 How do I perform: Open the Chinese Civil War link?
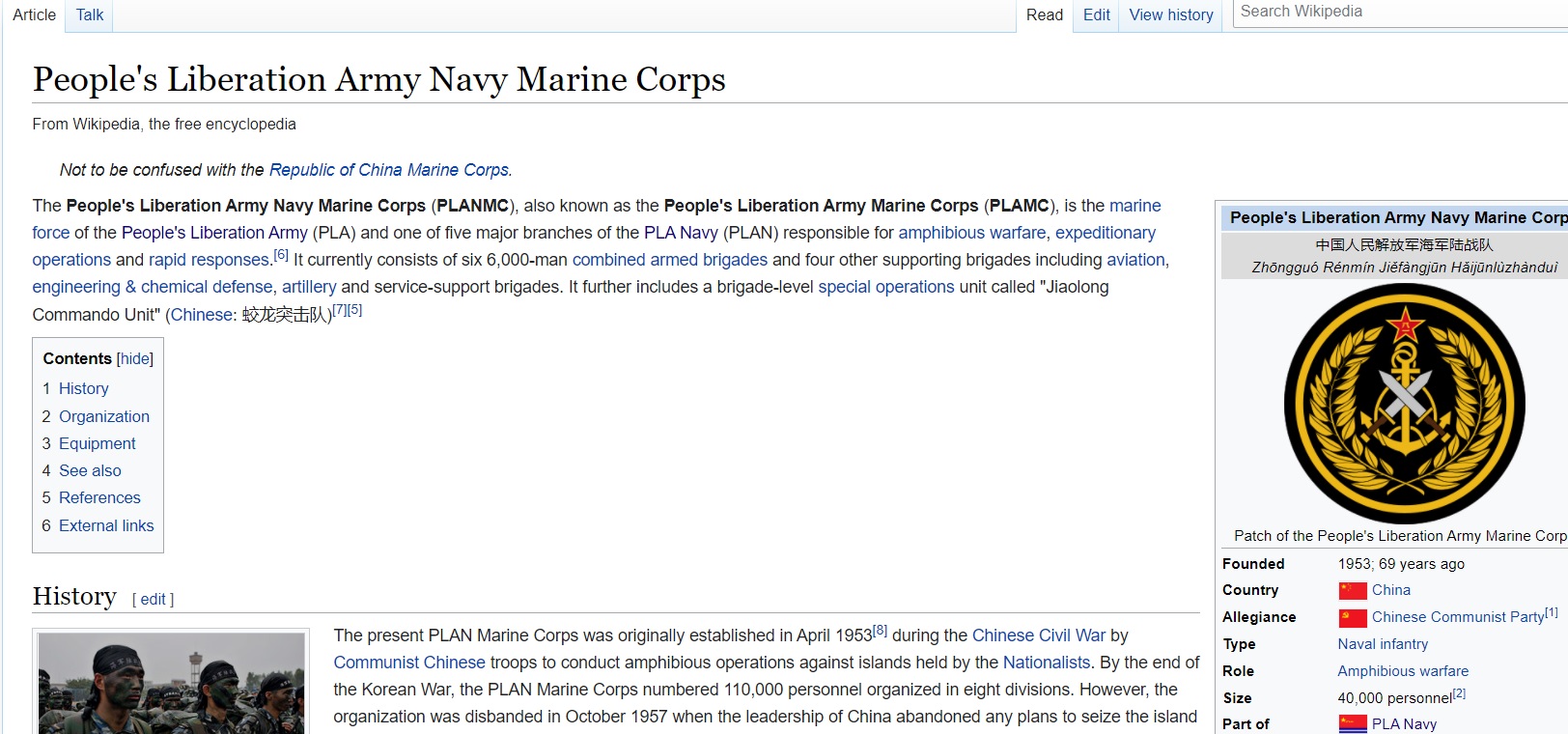tap(1038, 635)
